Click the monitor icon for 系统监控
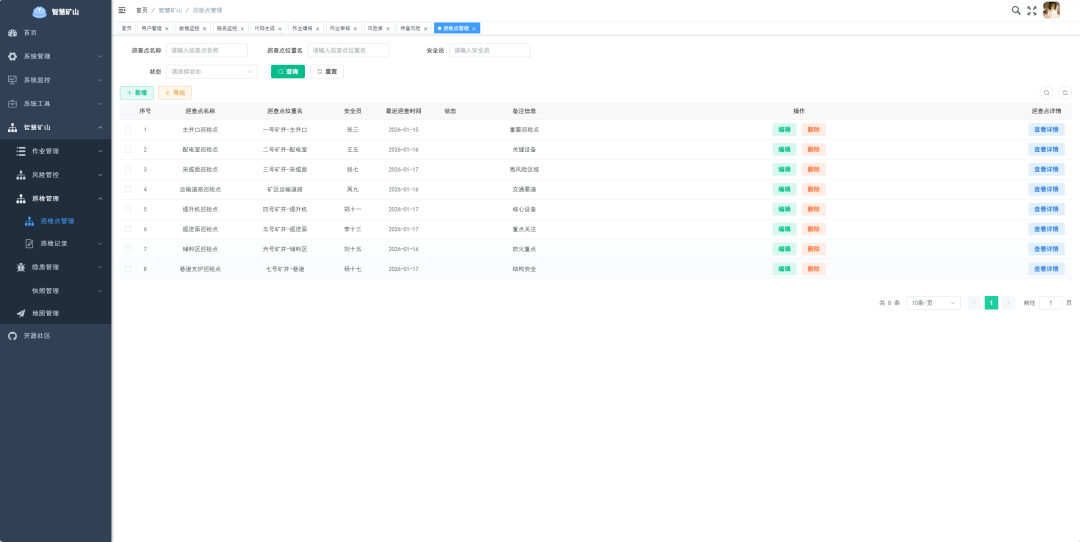 pyautogui.click(x=12, y=80)
